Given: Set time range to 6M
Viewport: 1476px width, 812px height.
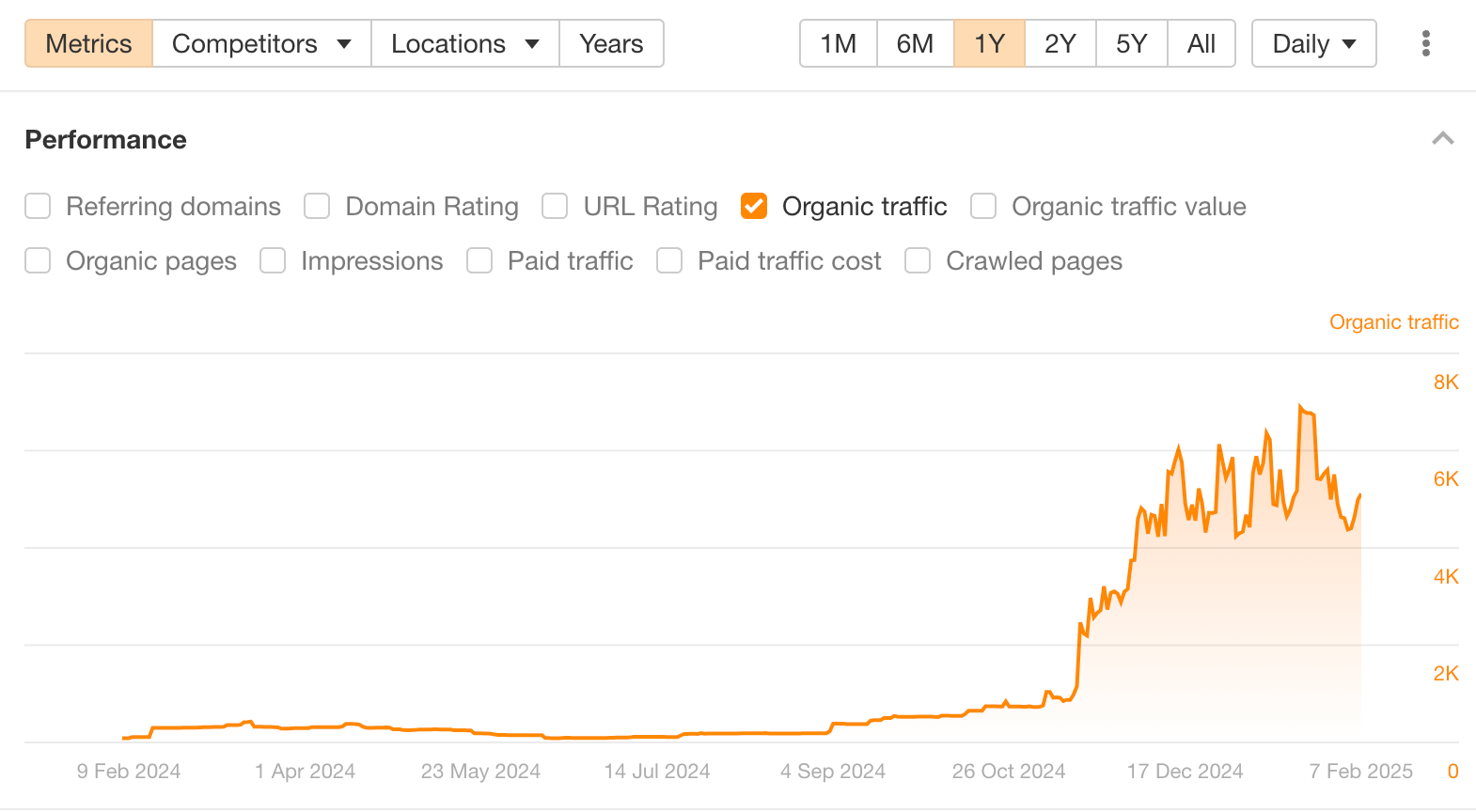Looking at the screenshot, I should click(915, 44).
